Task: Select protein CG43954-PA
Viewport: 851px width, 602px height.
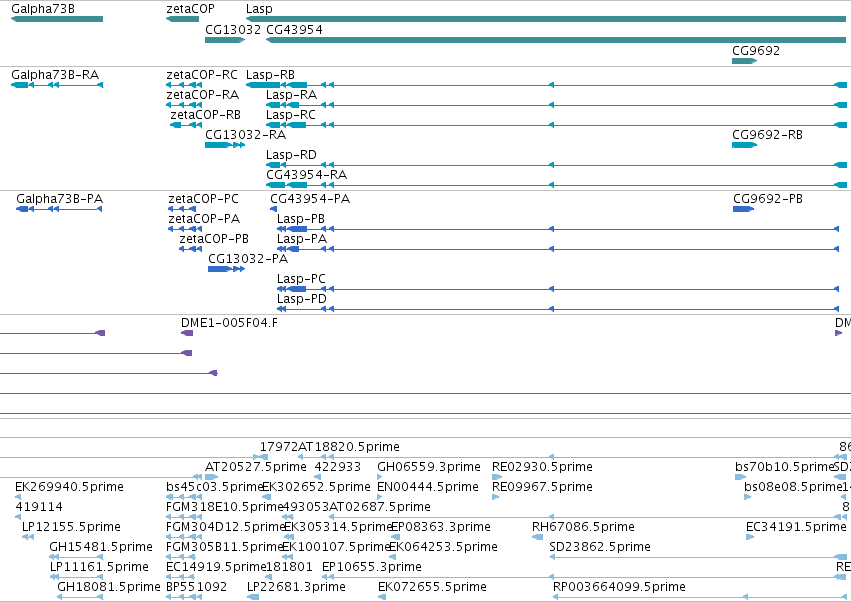Action: coord(274,209)
